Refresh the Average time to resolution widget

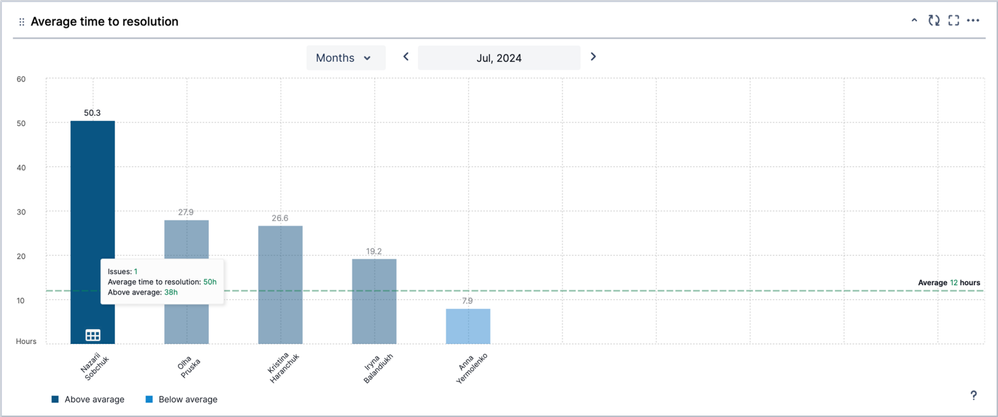[934, 21]
